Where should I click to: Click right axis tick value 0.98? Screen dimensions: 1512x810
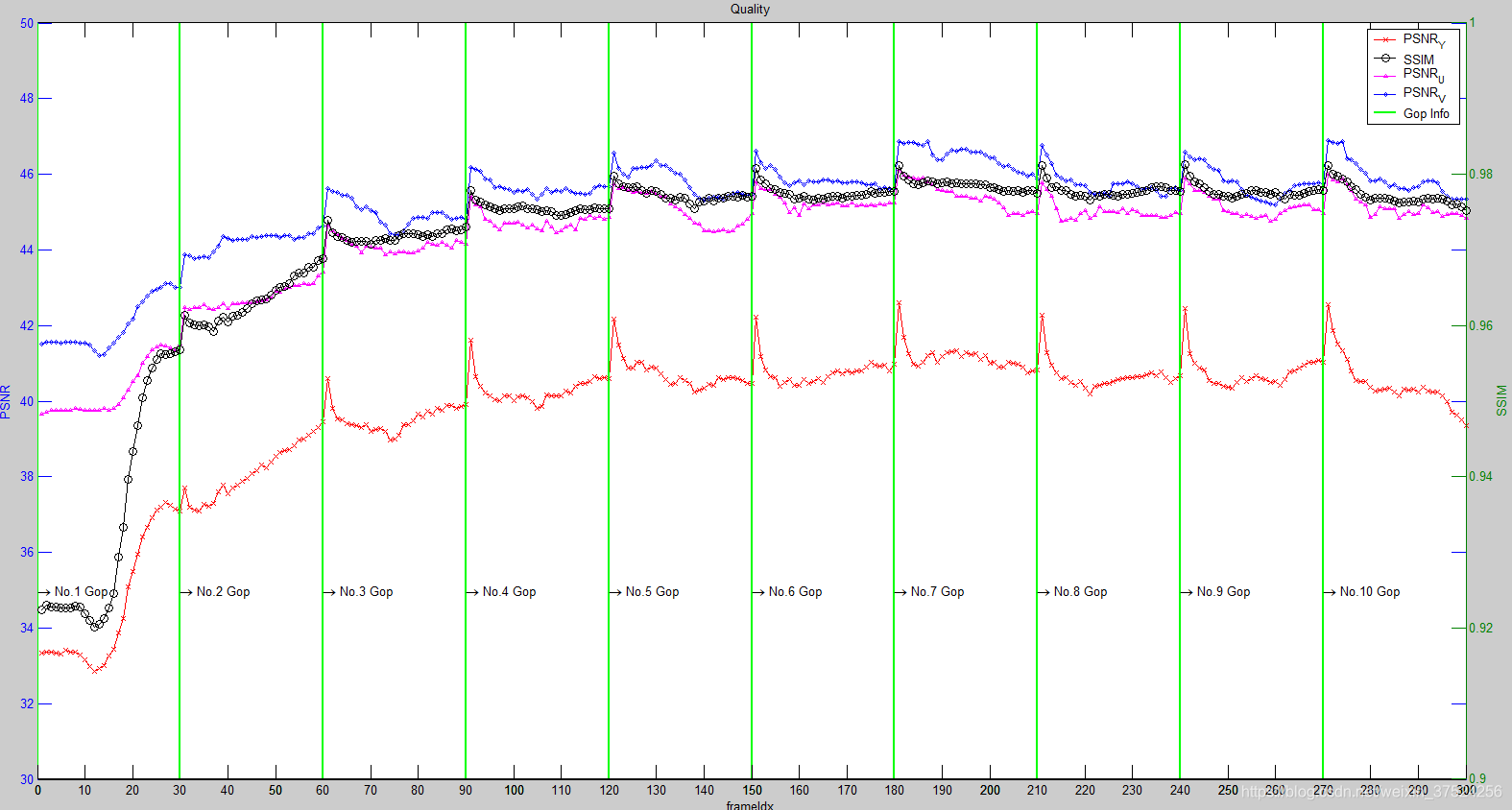pyautogui.click(x=1481, y=174)
